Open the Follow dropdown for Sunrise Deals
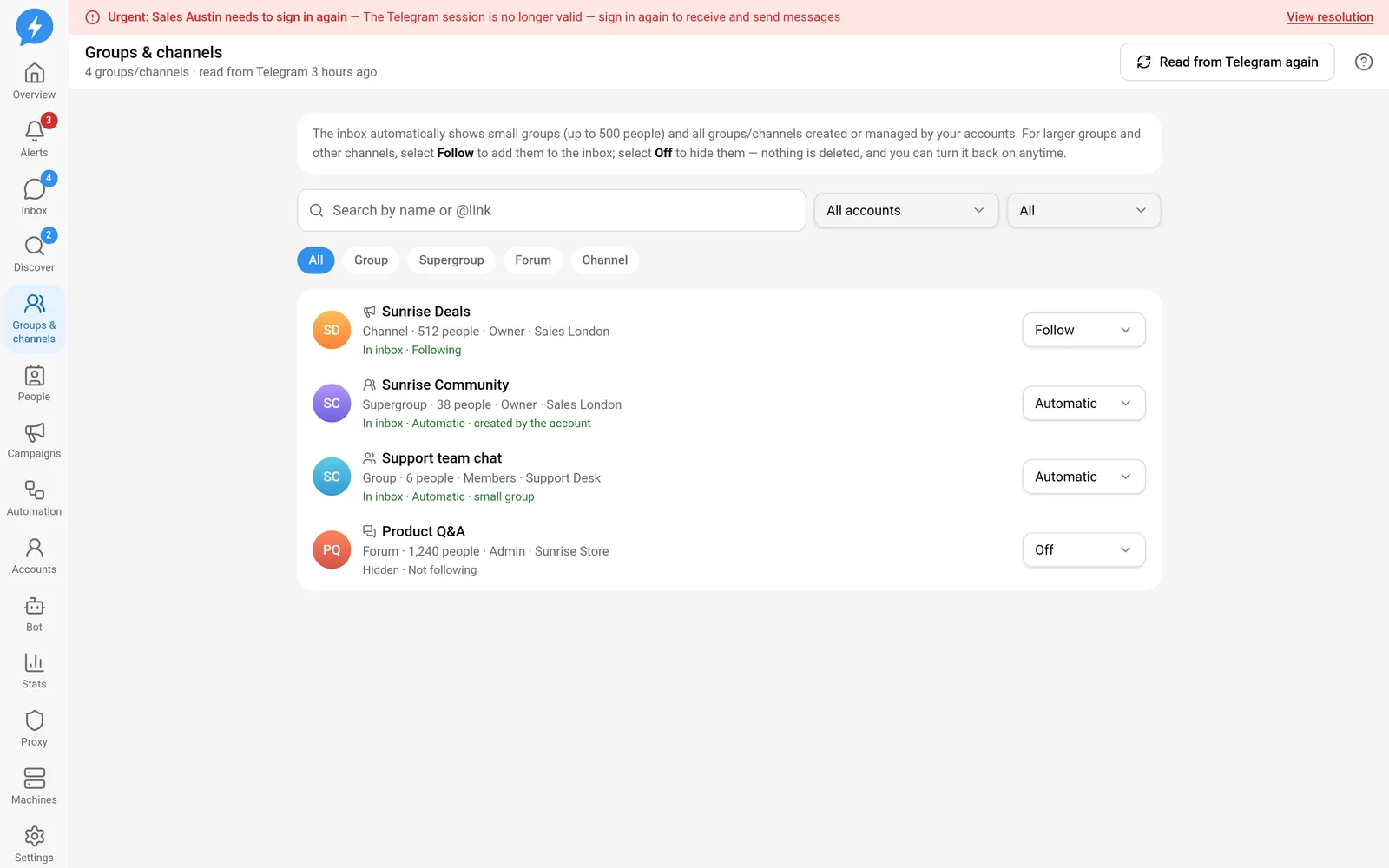 (1083, 330)
